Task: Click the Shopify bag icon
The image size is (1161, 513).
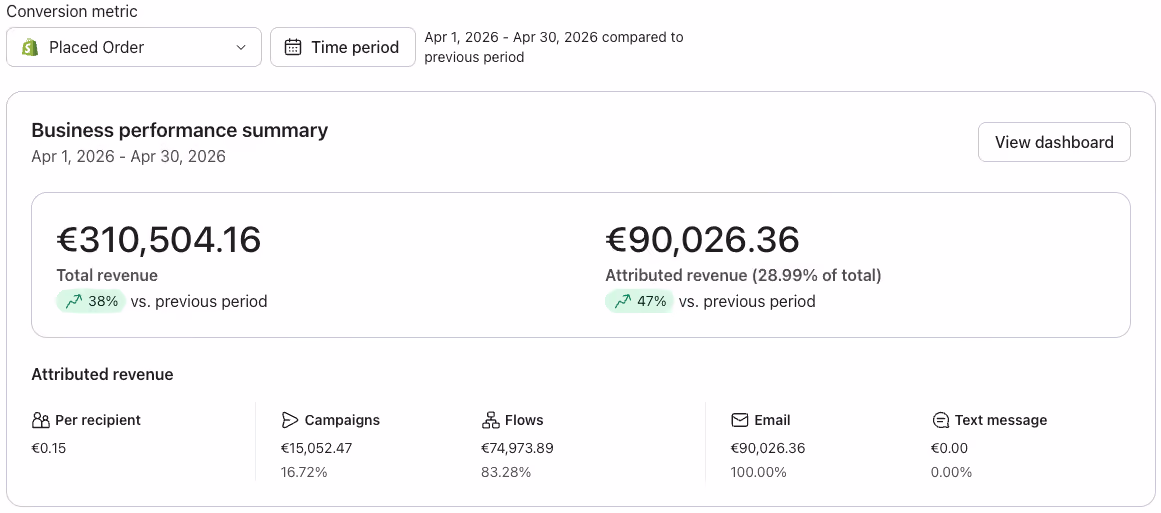Action: tap(30, 47)
